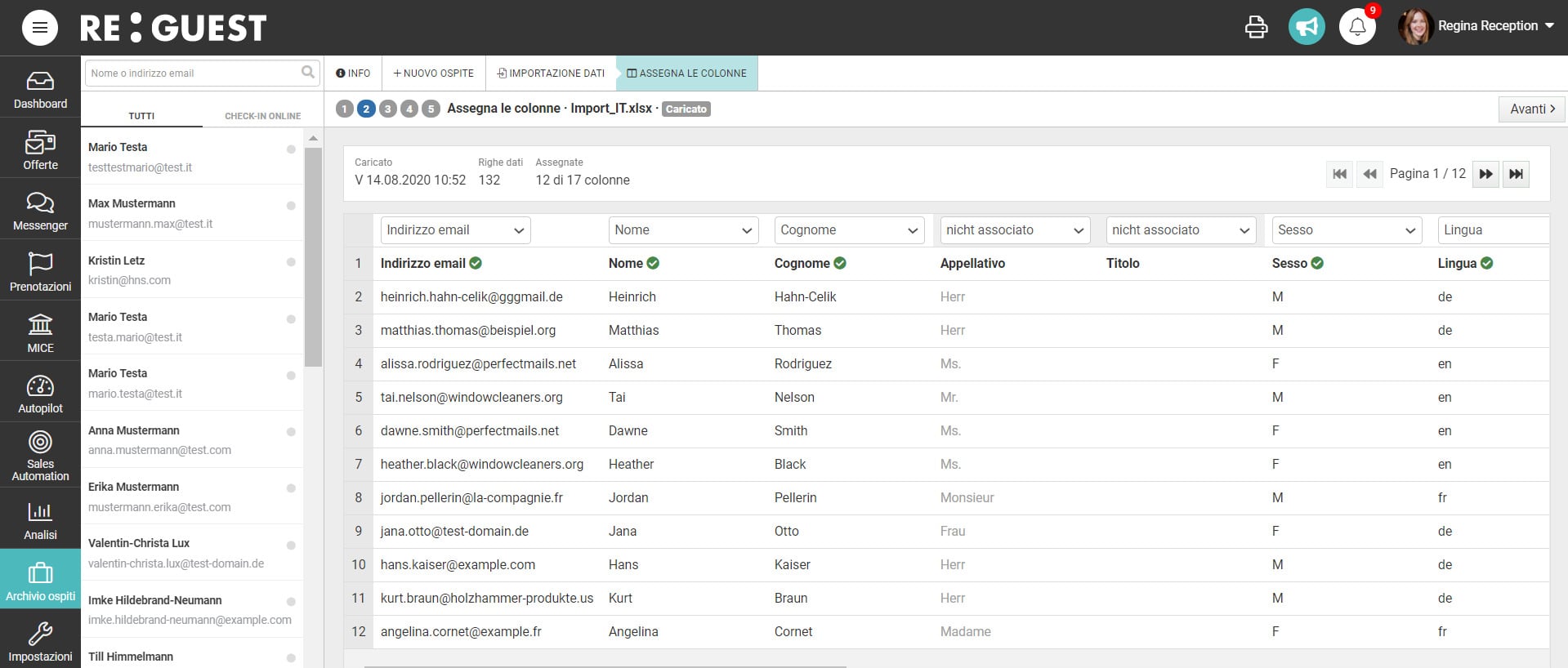1568x668 pixels.
Task: Open Sales Automation in sidebar
Action: (40, 456)
